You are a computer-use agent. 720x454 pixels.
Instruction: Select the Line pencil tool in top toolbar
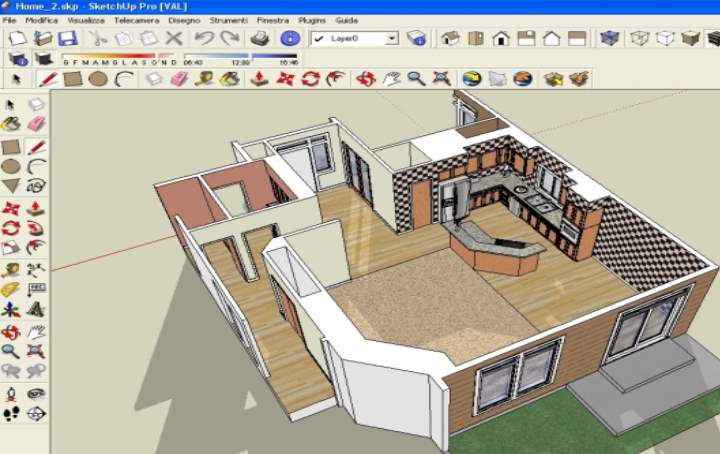tap(46, 78)
